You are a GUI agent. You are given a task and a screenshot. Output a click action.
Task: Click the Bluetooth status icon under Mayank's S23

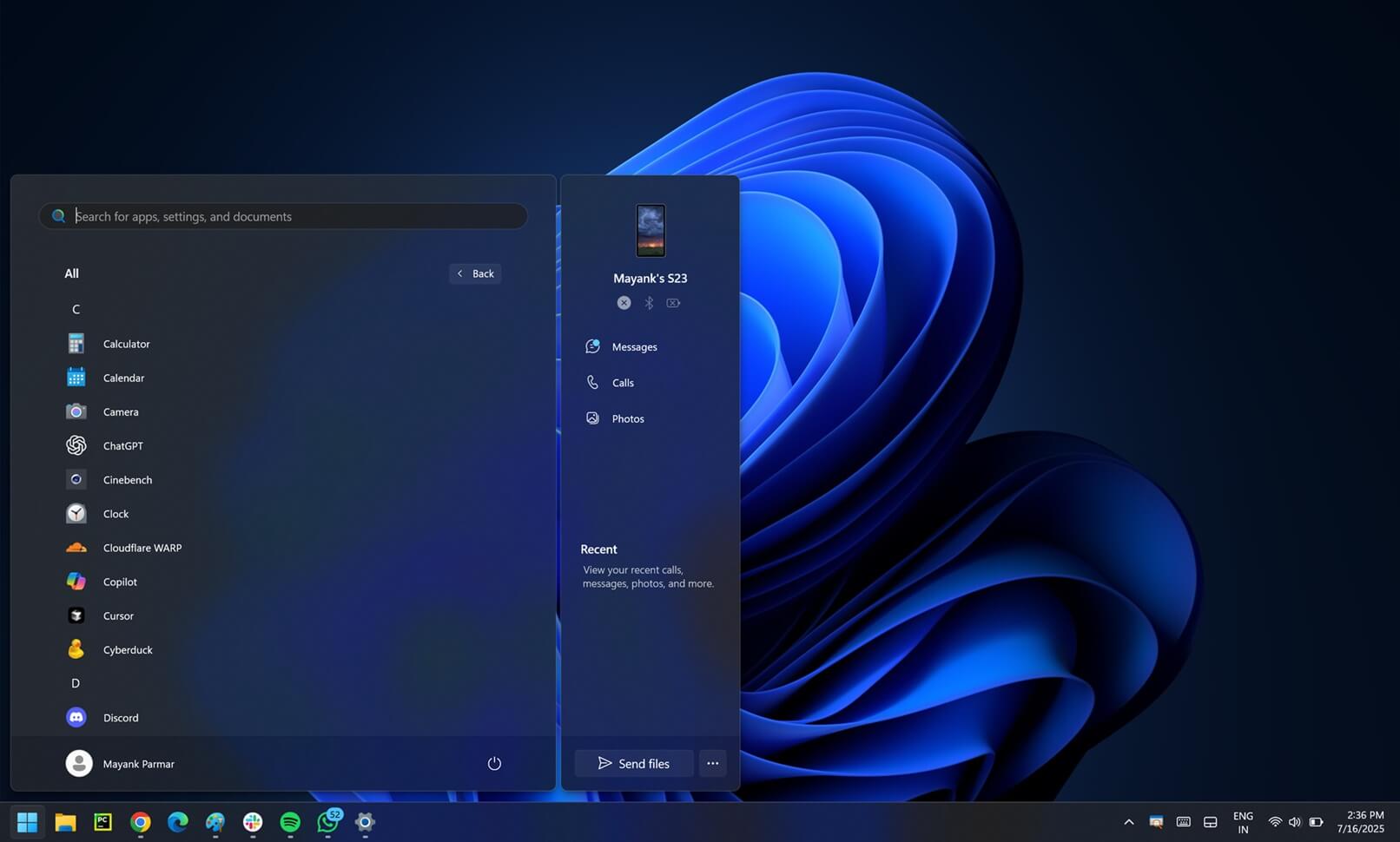point(649,302)
